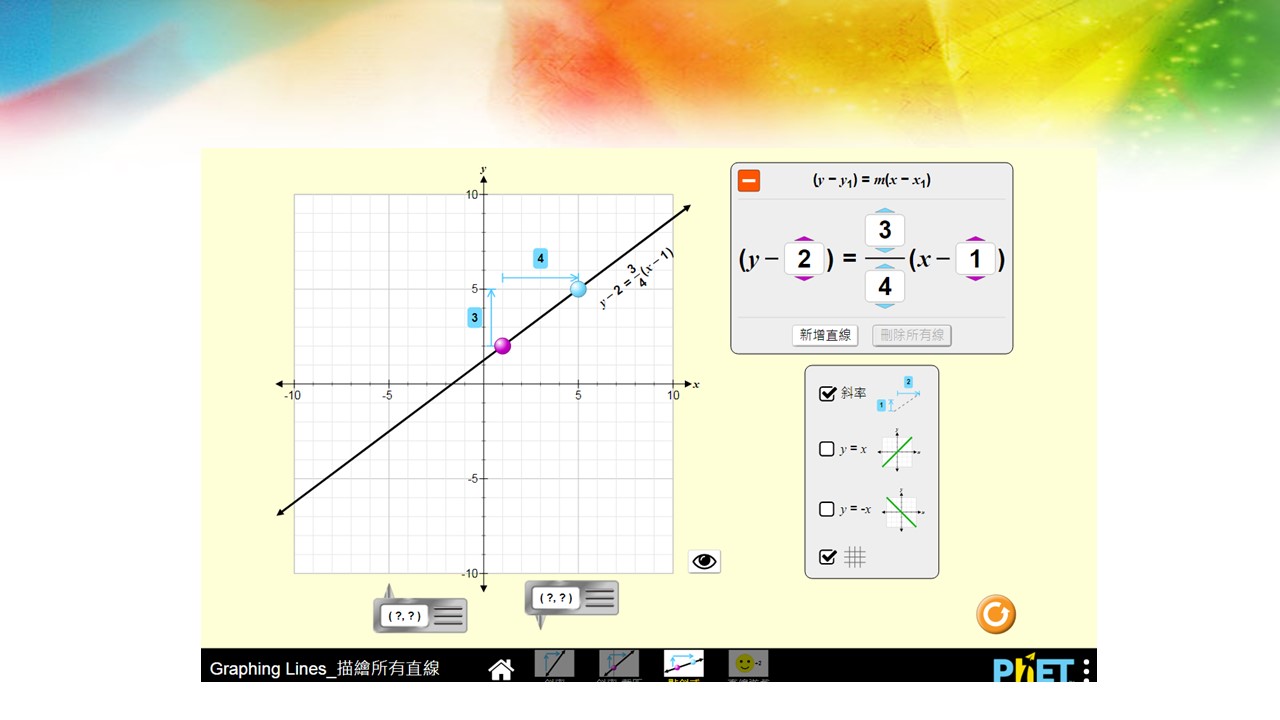The height and width of the screenshot is (720, 1280).
Task: Click the orange reset all button
Action: point(996,614)
